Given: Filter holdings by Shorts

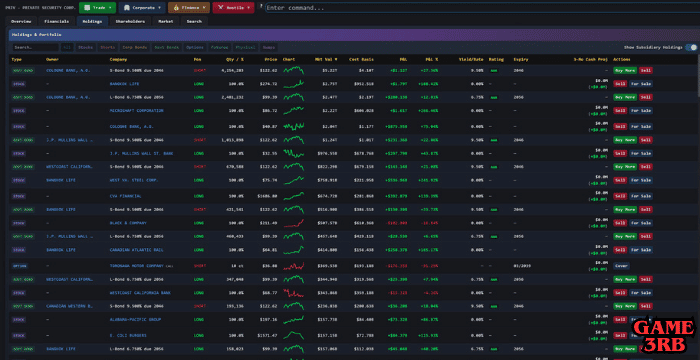Looking at the screenshot, I should click(108, 47).
